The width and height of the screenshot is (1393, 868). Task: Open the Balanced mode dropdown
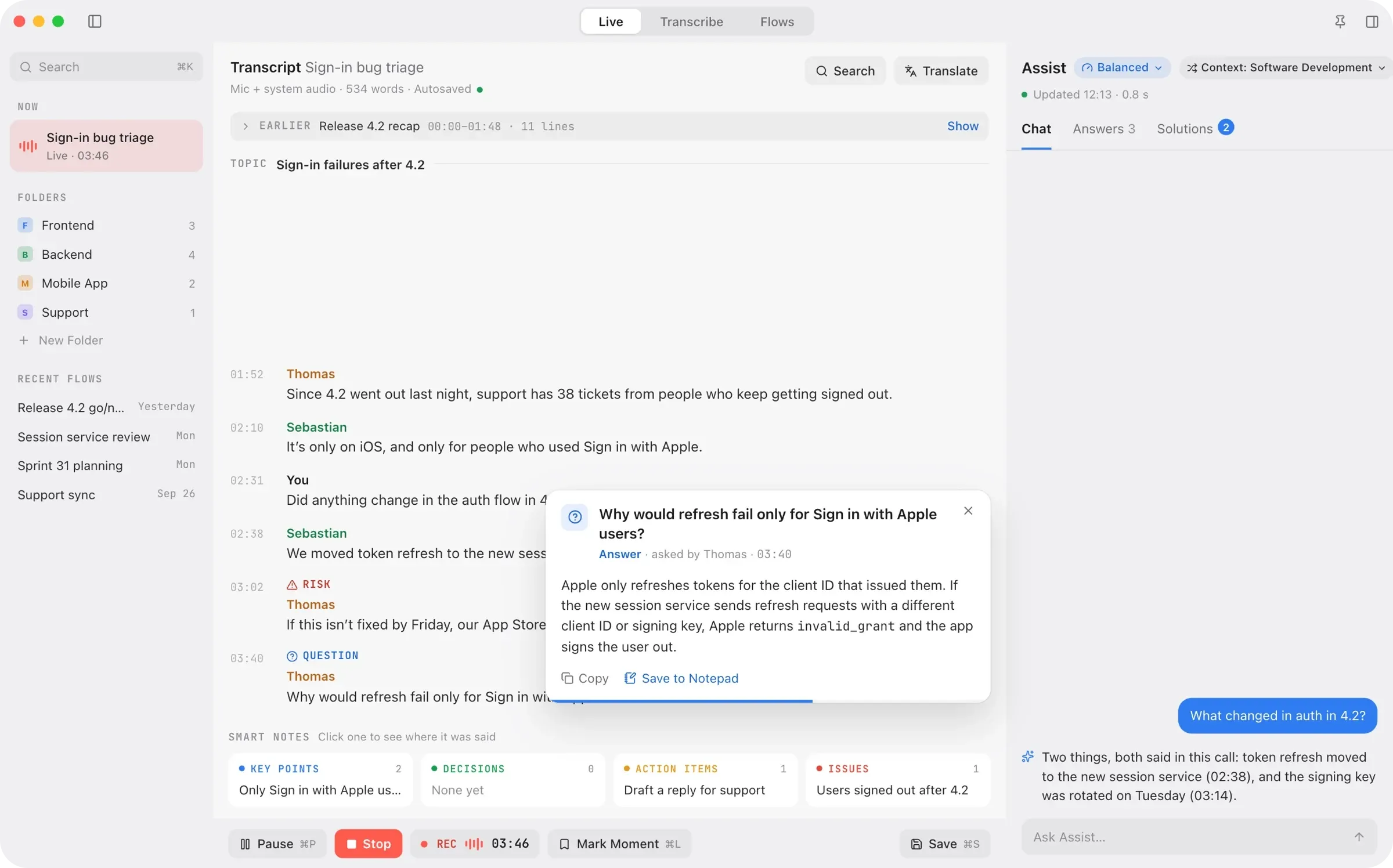(1122, 67)
